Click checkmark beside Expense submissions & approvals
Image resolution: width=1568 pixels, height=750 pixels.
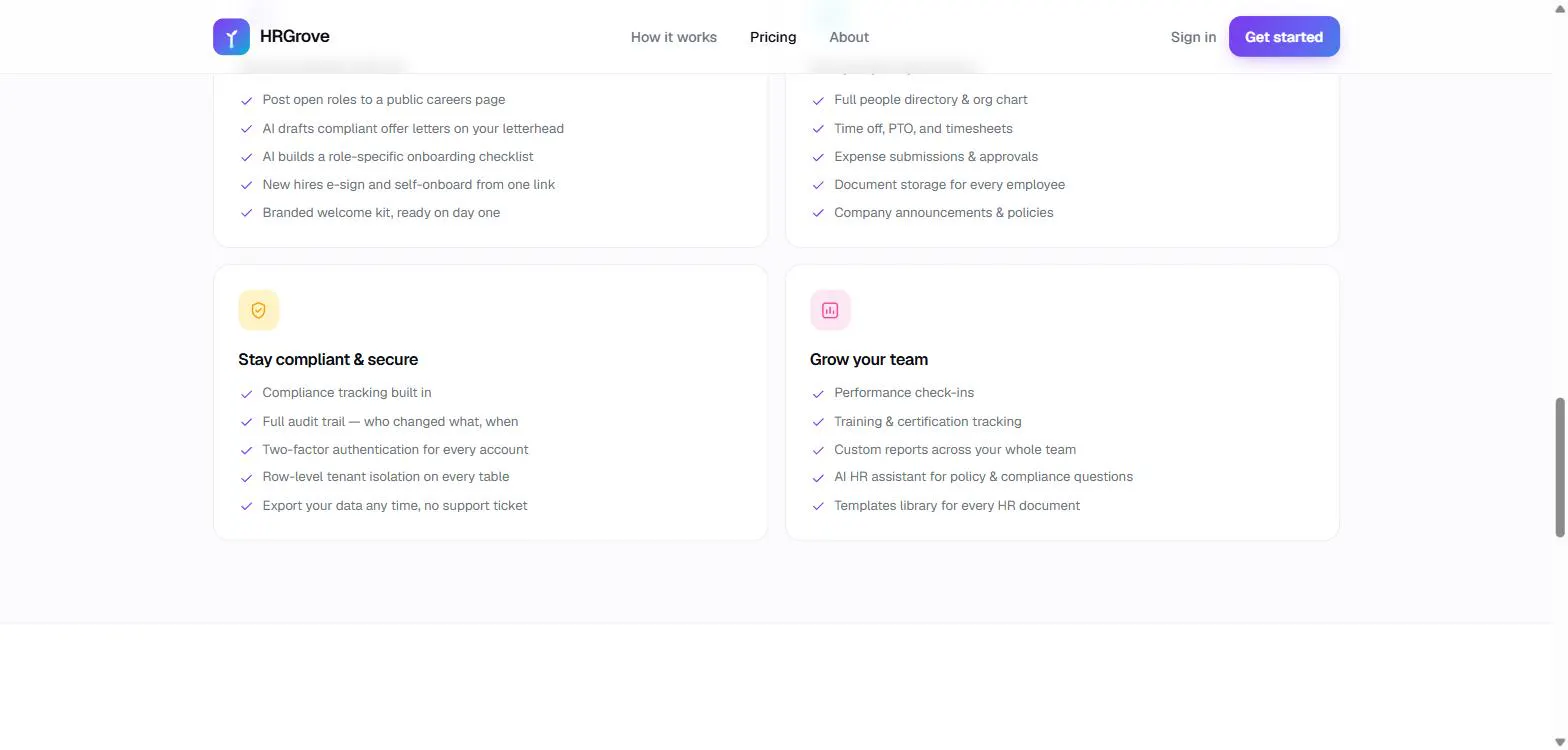[x=818, y=157]
